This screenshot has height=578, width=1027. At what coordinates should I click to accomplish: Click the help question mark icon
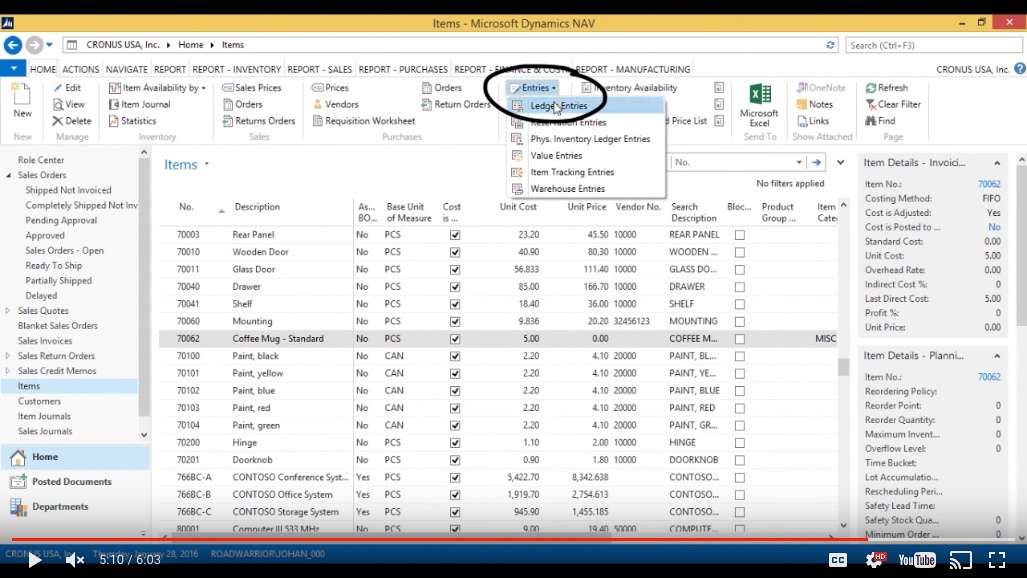[x=1020, y=69]
